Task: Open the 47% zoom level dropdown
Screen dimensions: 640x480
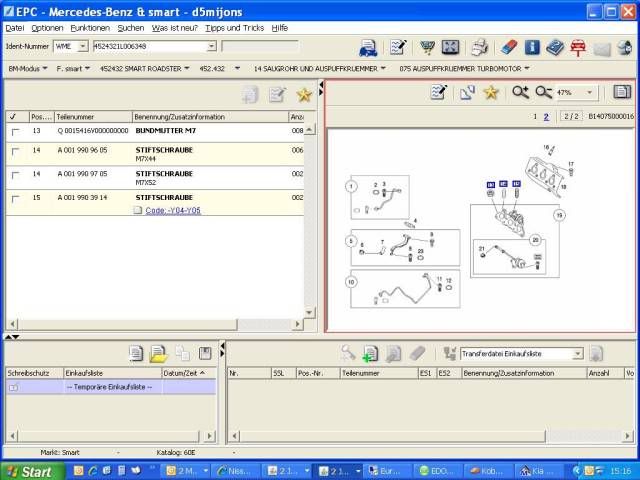Action: [x=589, y=93]
